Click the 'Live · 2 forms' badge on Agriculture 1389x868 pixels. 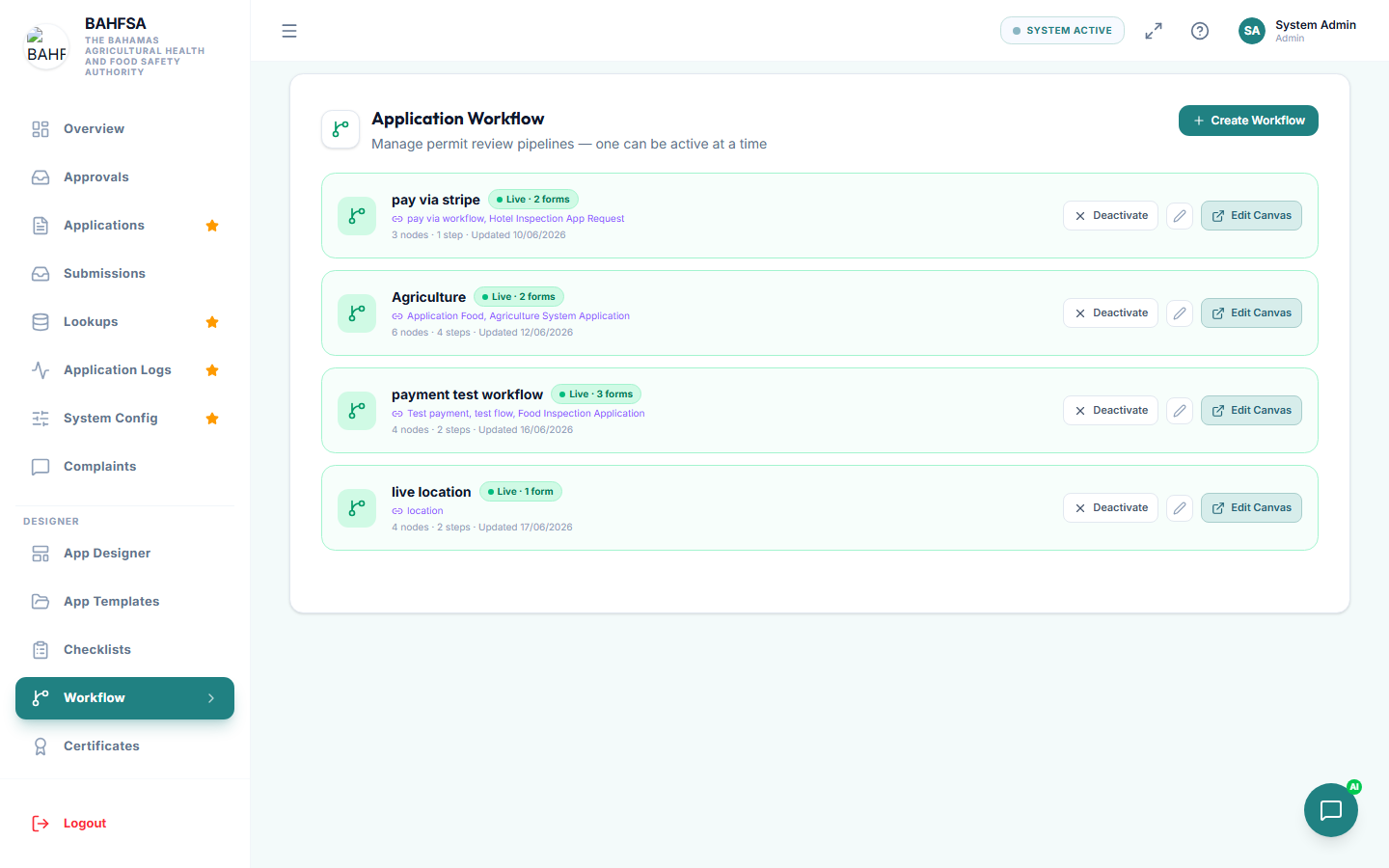[519, 297]
